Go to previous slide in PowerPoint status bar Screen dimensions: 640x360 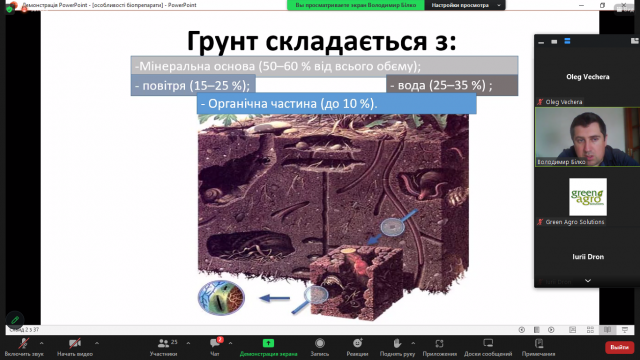click(522, 329)
